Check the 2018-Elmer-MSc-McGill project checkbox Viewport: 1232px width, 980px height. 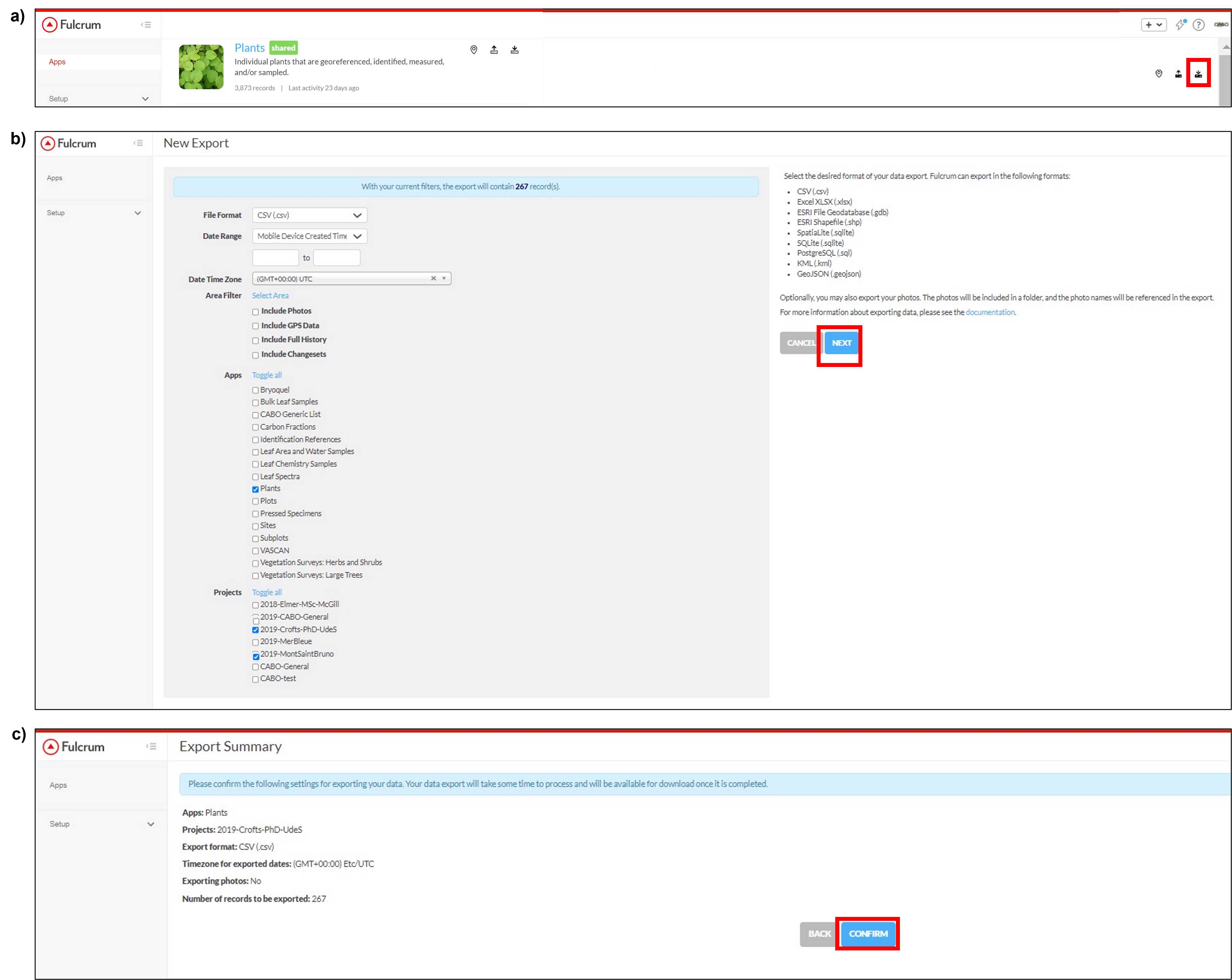tap(256, 605)
